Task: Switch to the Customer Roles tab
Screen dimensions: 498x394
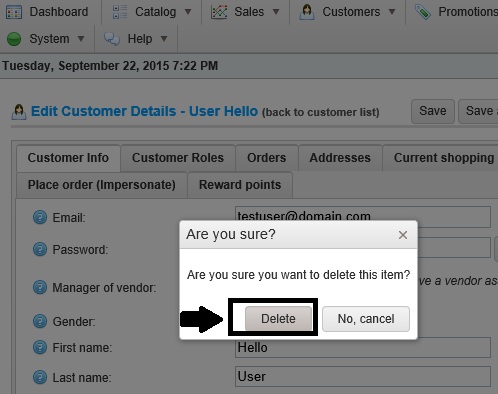Action: tap(178, 158)
